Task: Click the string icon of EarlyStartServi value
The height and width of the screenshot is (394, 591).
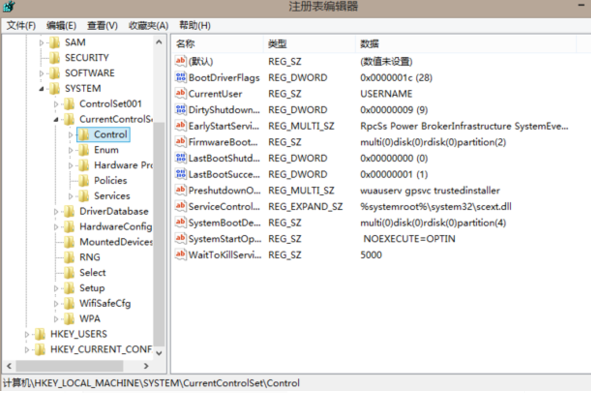Action: [x=181, y=126]
